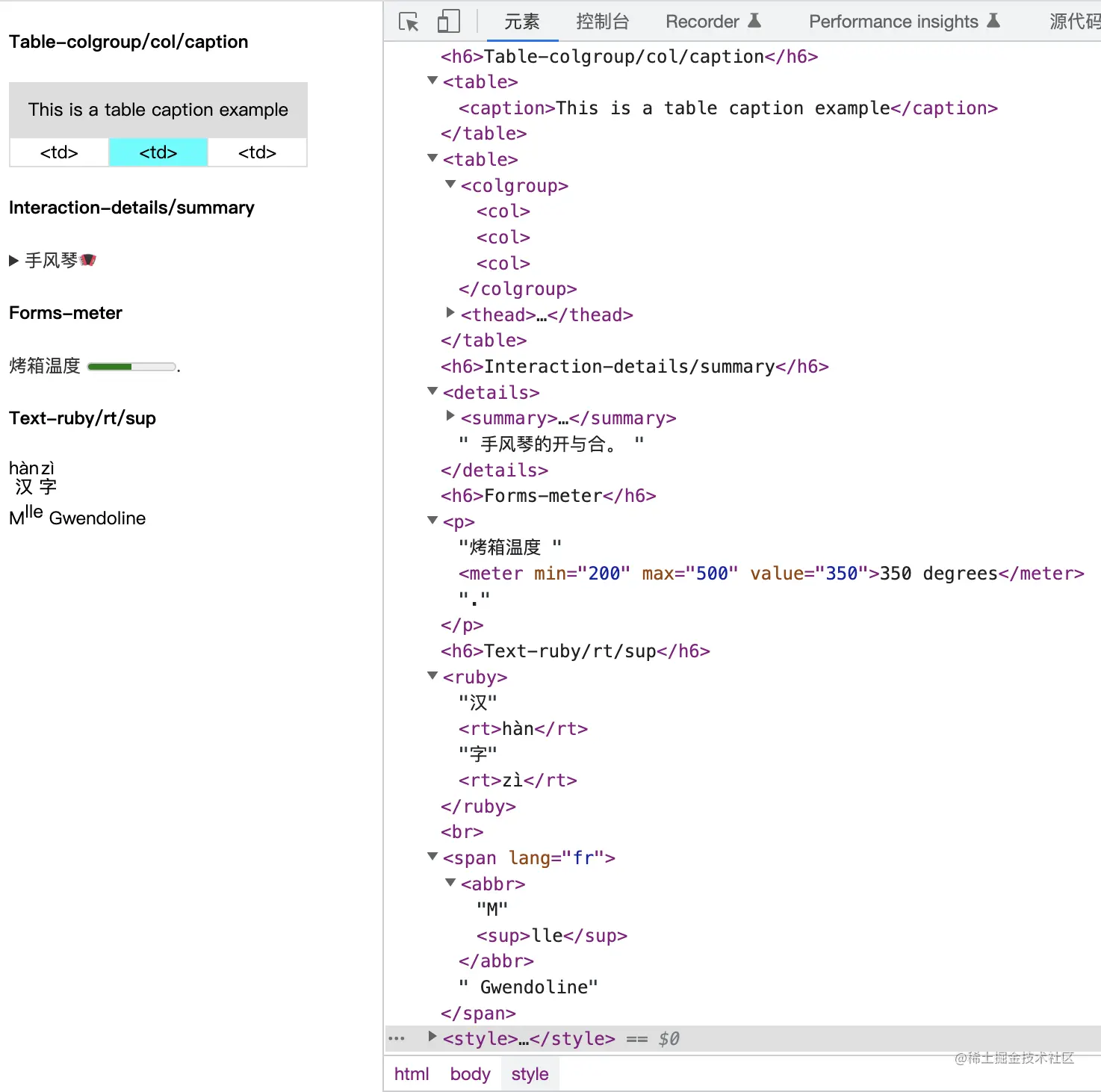
Task: Select the 手风琴的开与合 text node
Action: (551, 444)
